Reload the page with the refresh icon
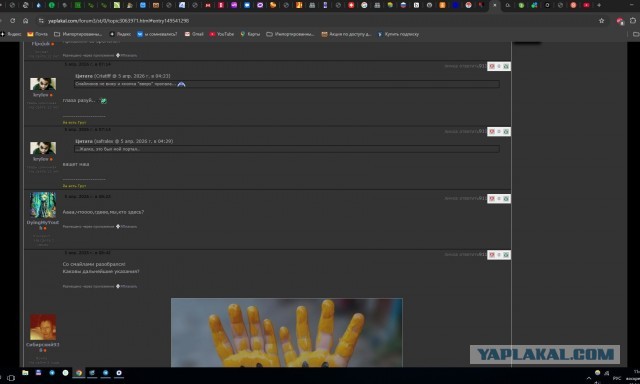The image size is (640, 384). [13, 20]
